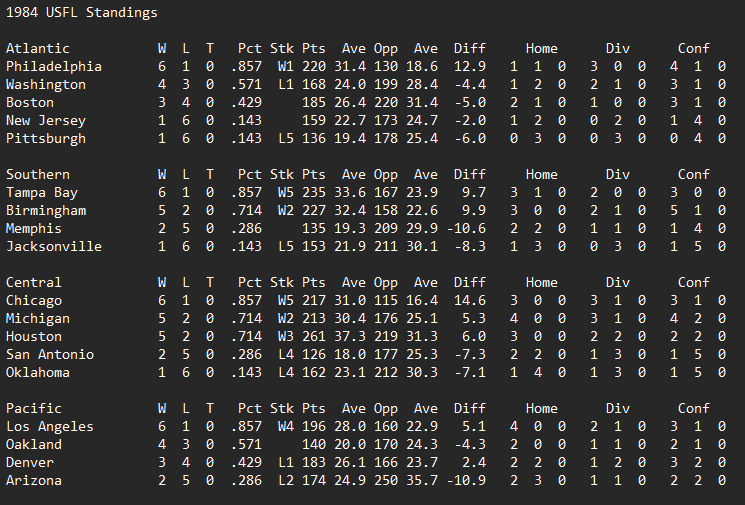The height and width of the screenshot is (505, 745).
Task: Select the San Antonio team name
Action: pyautogui.click(x=49, y=355)
